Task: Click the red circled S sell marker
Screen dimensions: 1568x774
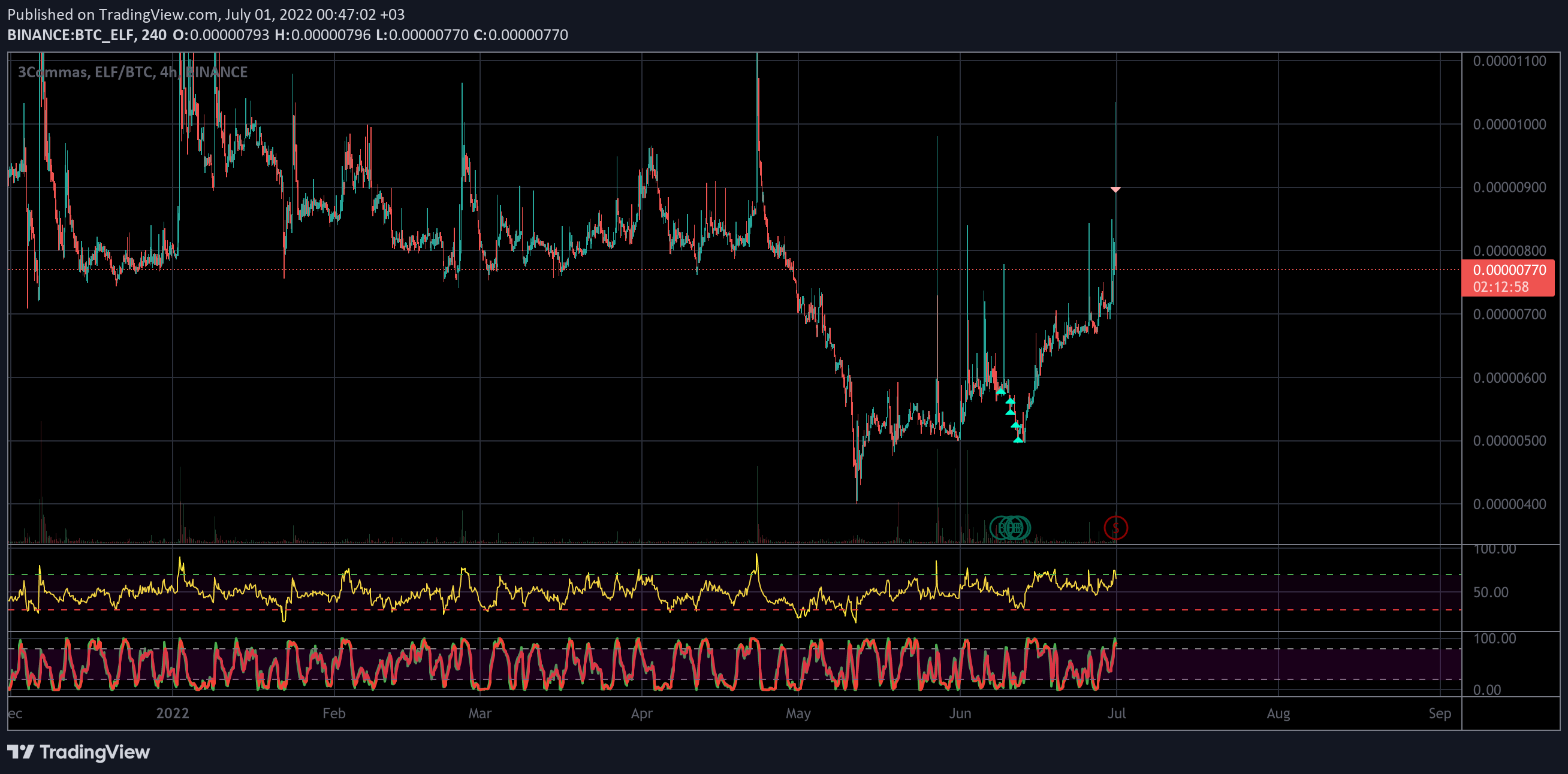Action: coord(1115,528)
